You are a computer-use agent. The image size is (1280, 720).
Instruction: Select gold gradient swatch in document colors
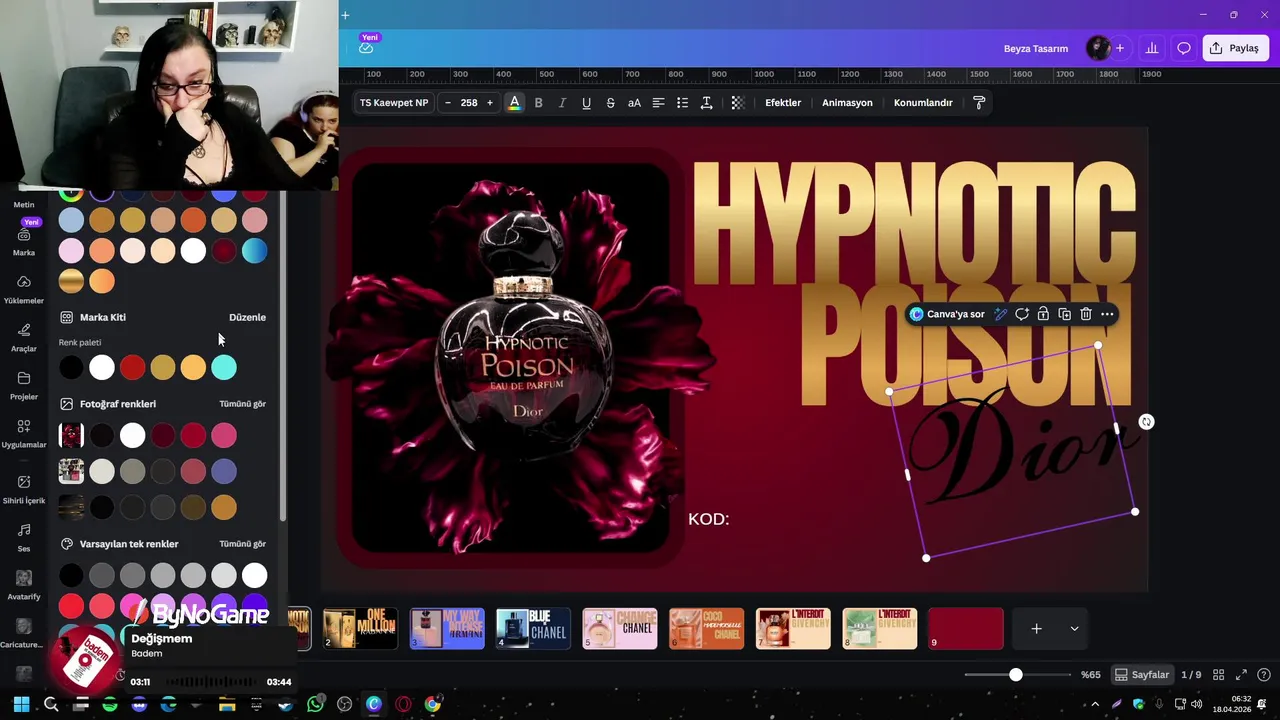[71, 281]
